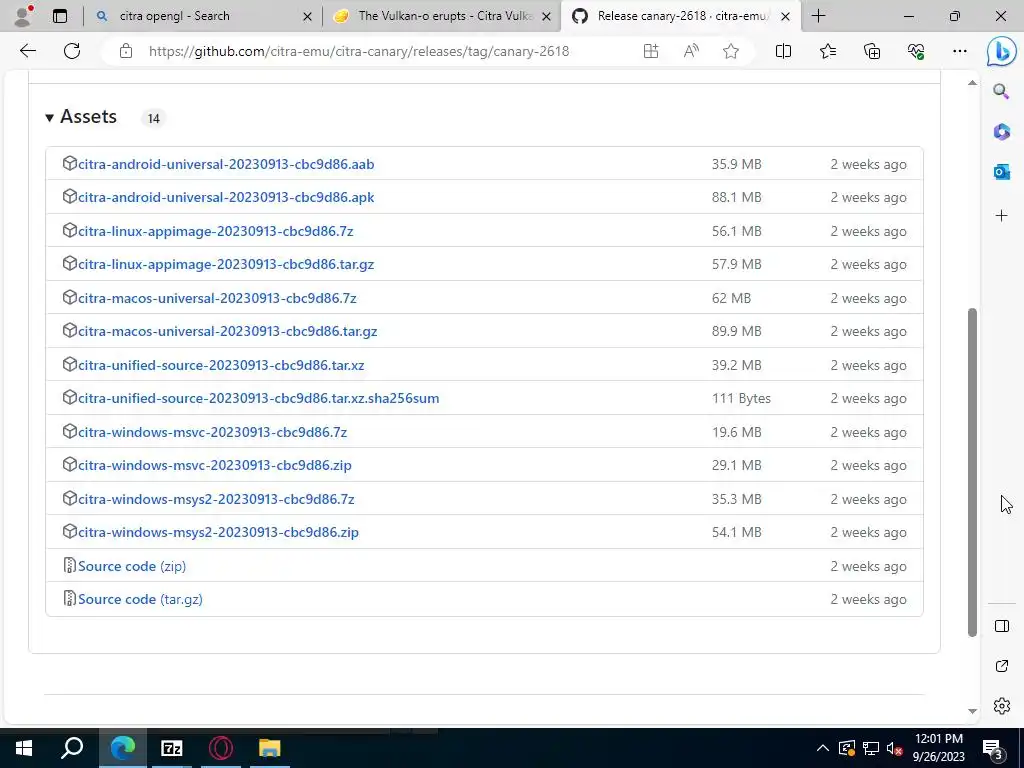Image resolution: width=1024 pixels, height=768 pixels.
Task: Click the scrollbar up arrow
Action: click(972, 83)
